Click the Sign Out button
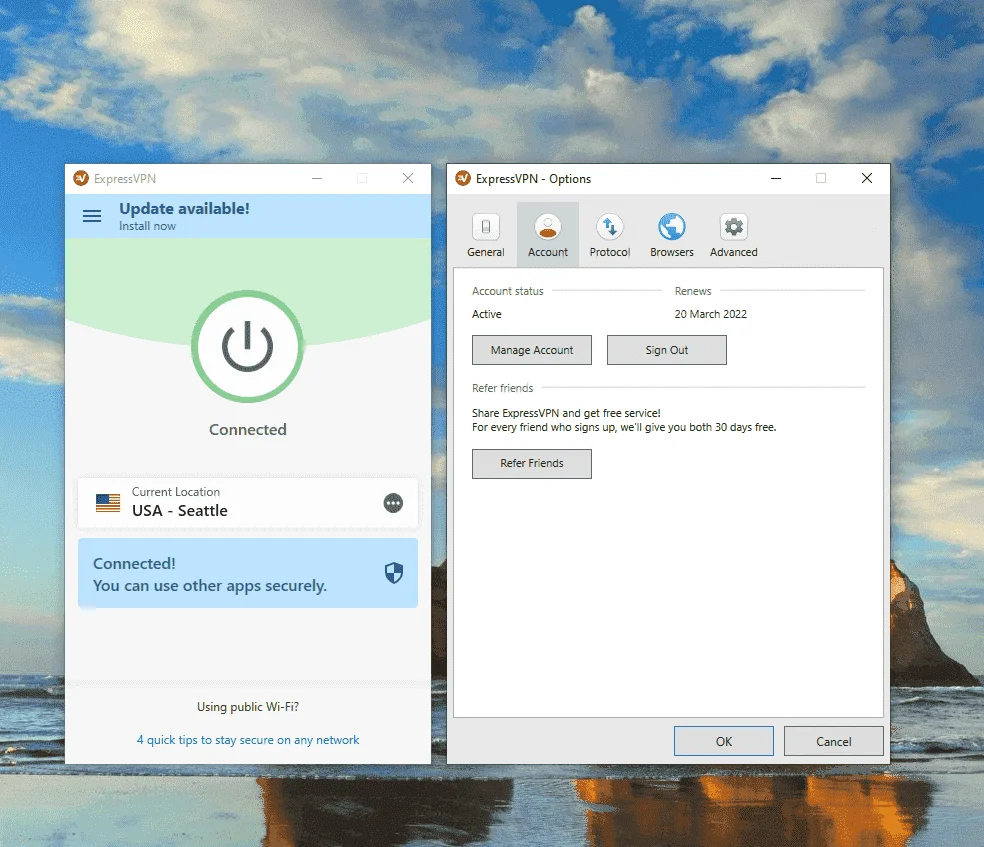Viewport: 984px width, 847px height. [x=666, y=350]
